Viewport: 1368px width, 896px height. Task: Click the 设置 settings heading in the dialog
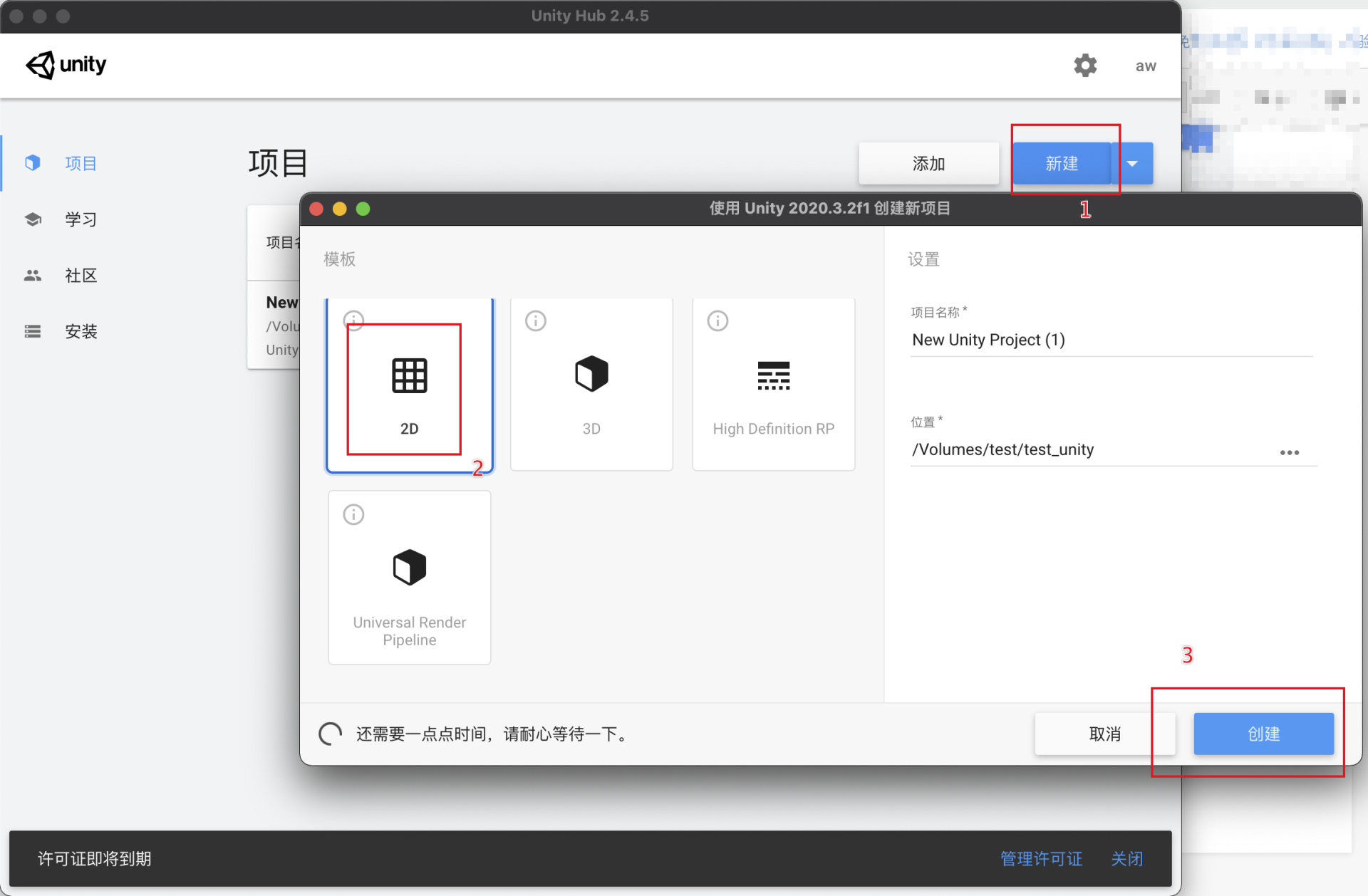pyautogui.click(x=924, y=259)
